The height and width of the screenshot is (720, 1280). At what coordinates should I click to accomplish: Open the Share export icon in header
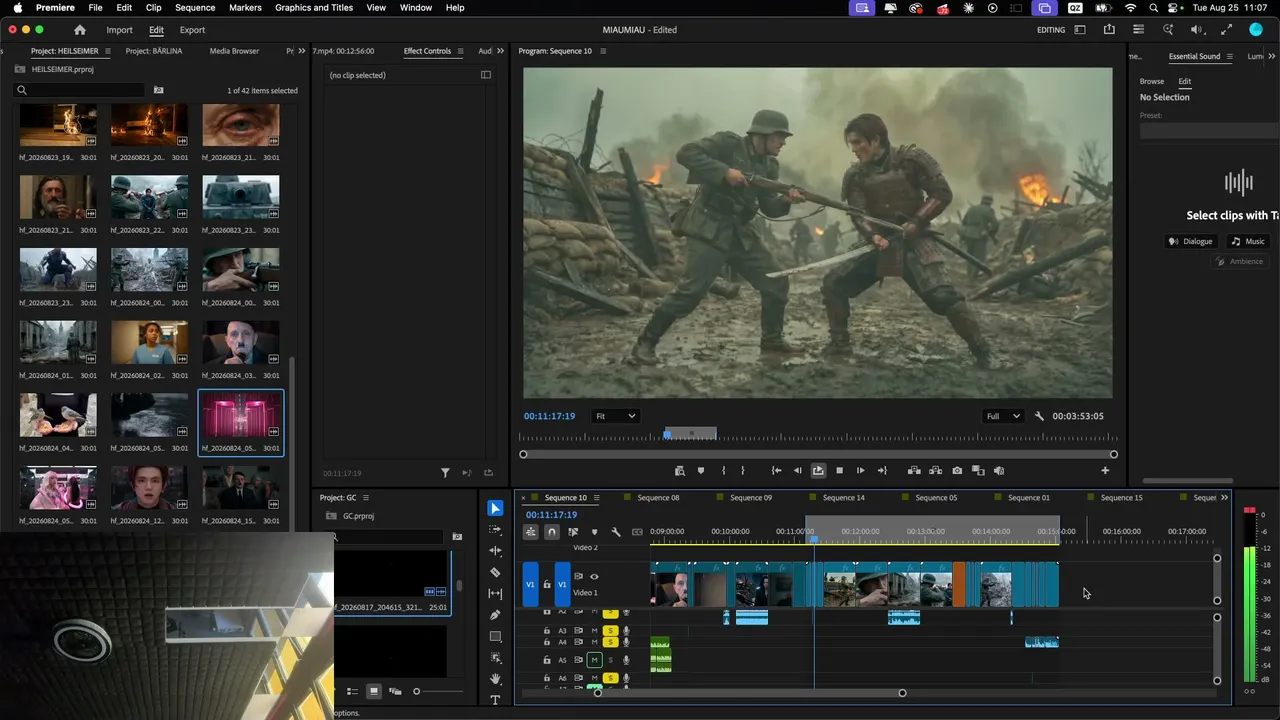pos(1109,30)
